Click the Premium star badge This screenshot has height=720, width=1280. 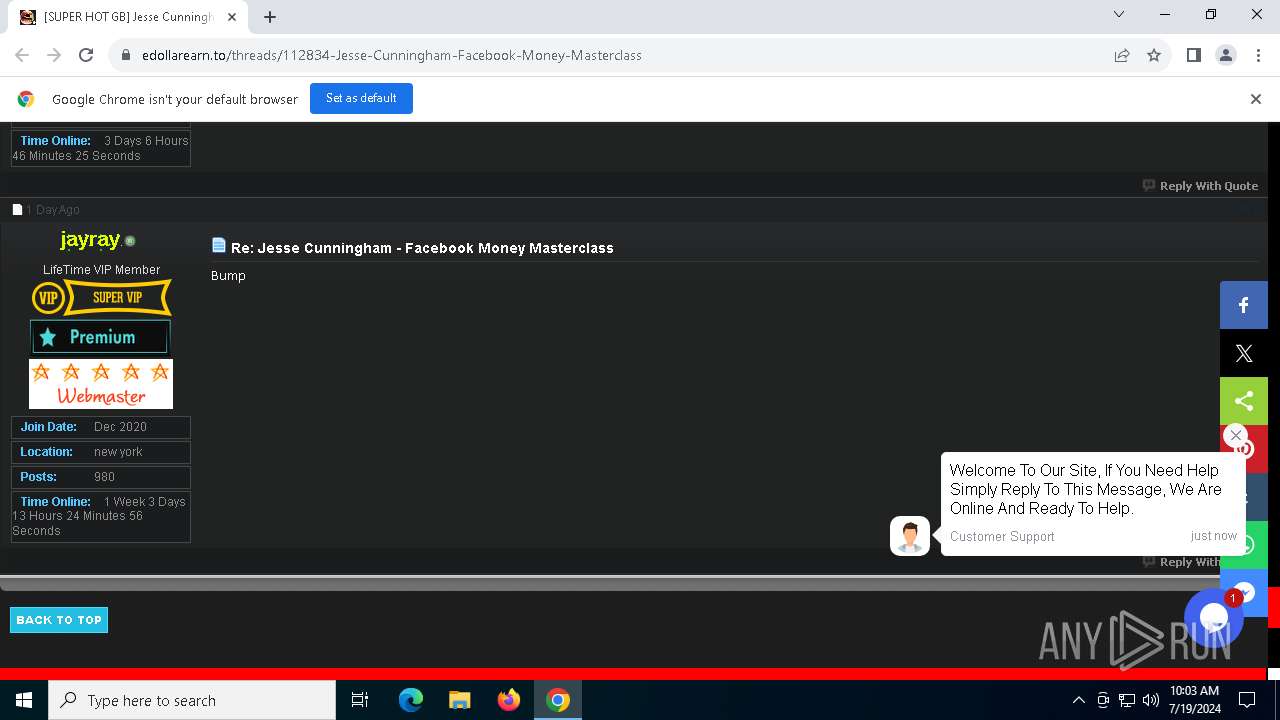(100, 337)
